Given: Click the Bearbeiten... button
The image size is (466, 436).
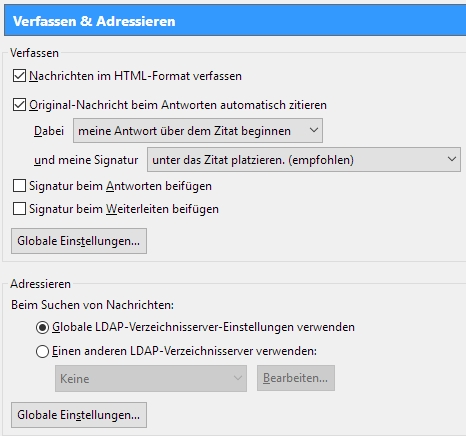Looking at the screenshot, I should point(296,378).
